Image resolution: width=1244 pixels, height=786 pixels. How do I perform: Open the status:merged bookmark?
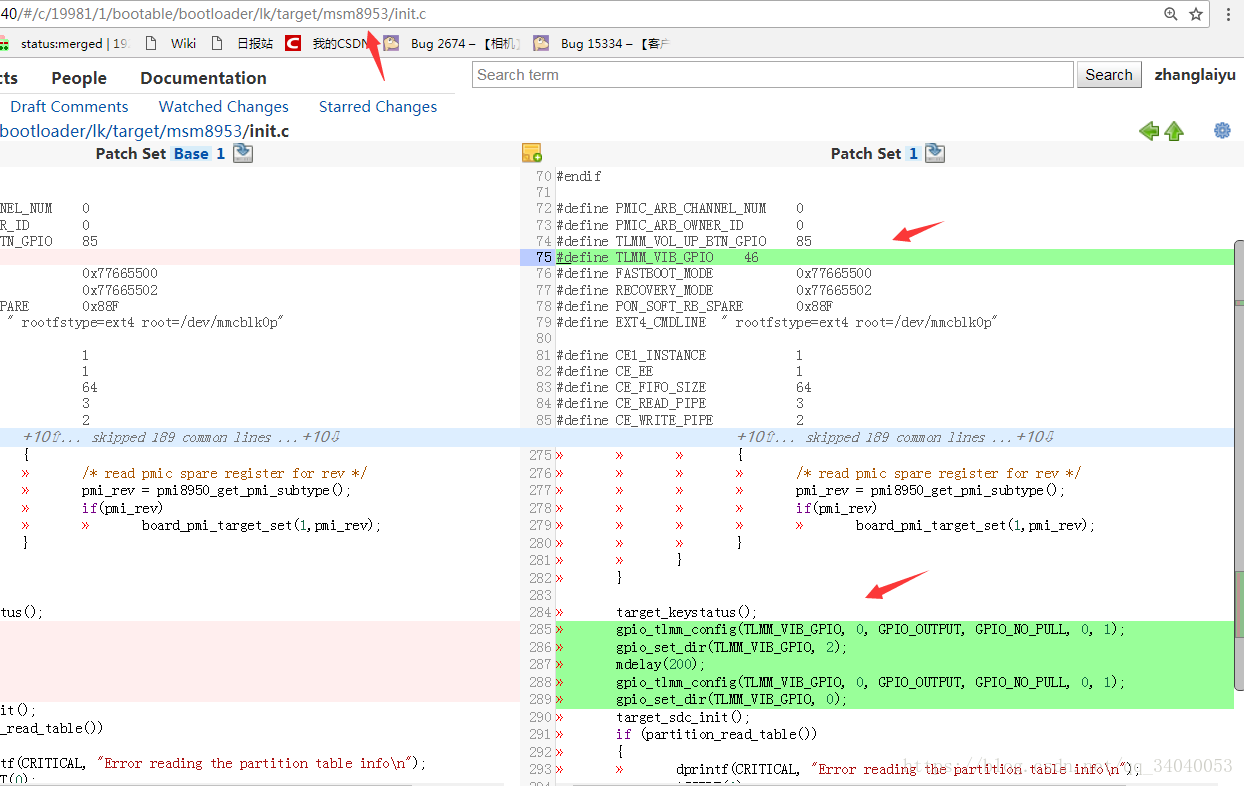coord(65,43)
